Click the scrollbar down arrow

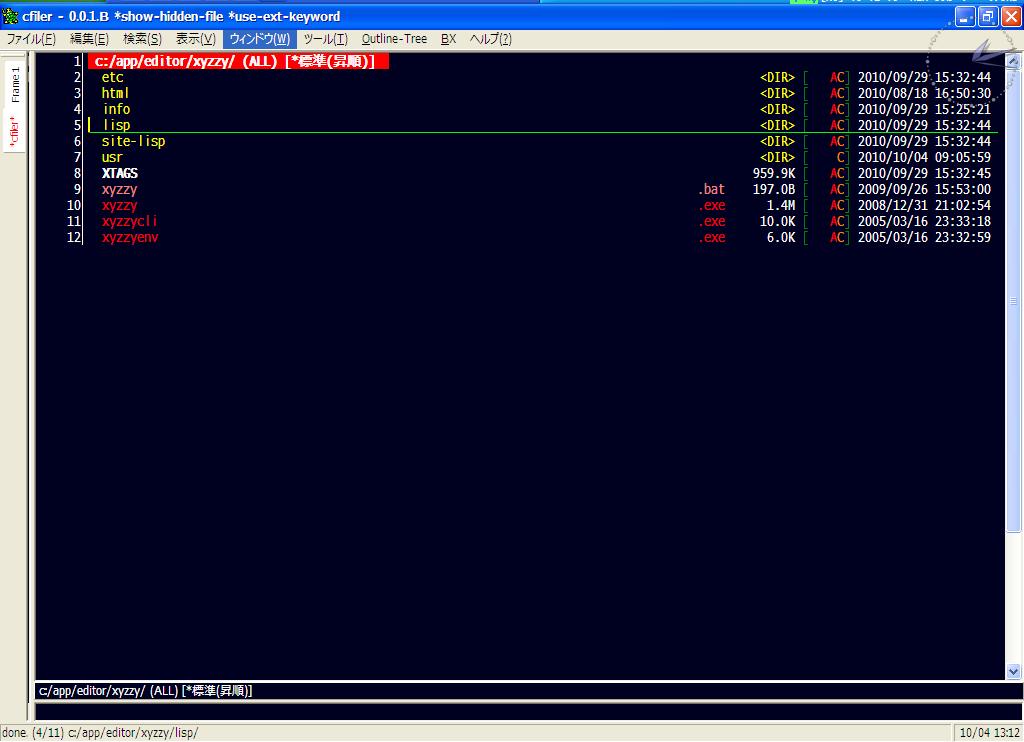click(x=1014, y=671)
